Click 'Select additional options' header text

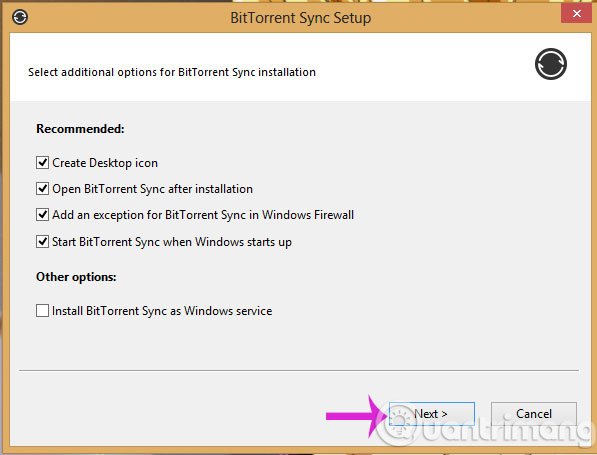pos(172,72)
